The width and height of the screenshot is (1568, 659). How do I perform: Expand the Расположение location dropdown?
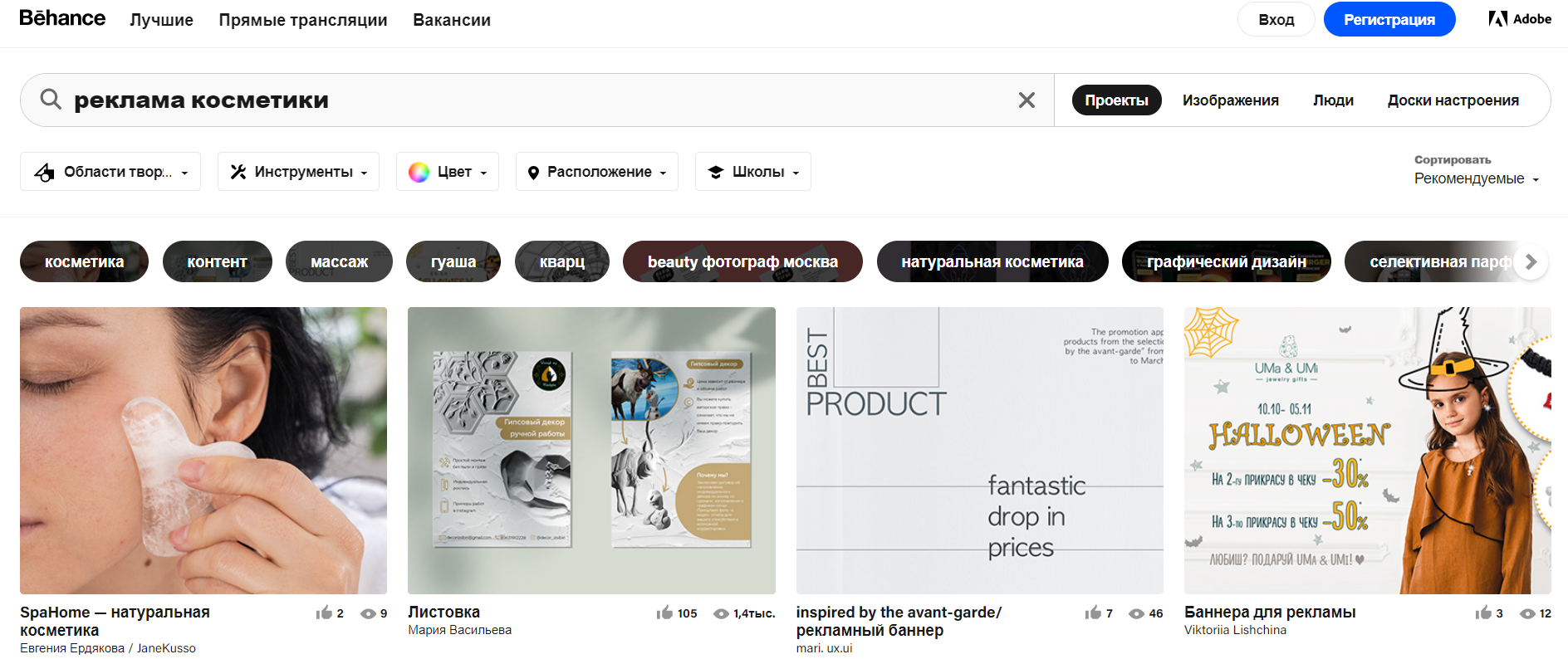(x=597, y=172)
